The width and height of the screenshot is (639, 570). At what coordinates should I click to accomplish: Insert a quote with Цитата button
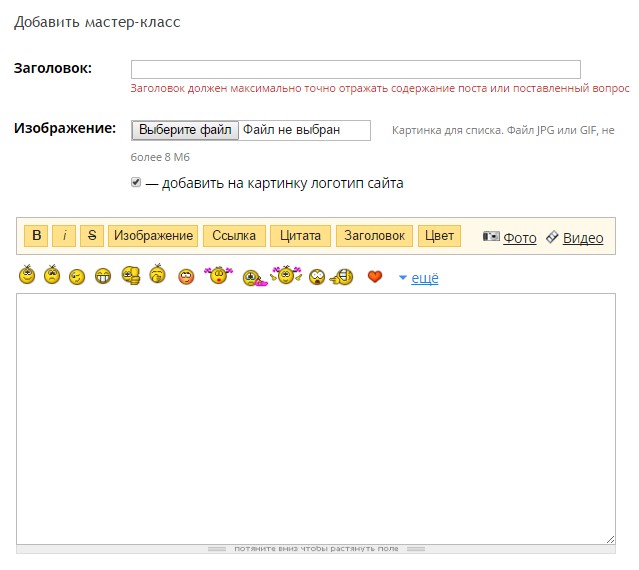click(301, 236)
